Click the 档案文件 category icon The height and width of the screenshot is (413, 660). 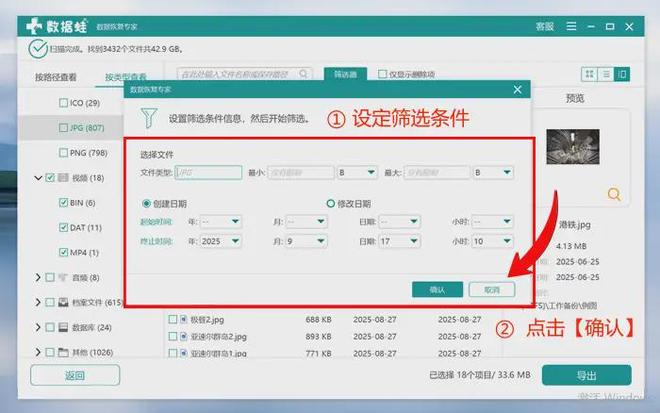(x=63, y=302)
